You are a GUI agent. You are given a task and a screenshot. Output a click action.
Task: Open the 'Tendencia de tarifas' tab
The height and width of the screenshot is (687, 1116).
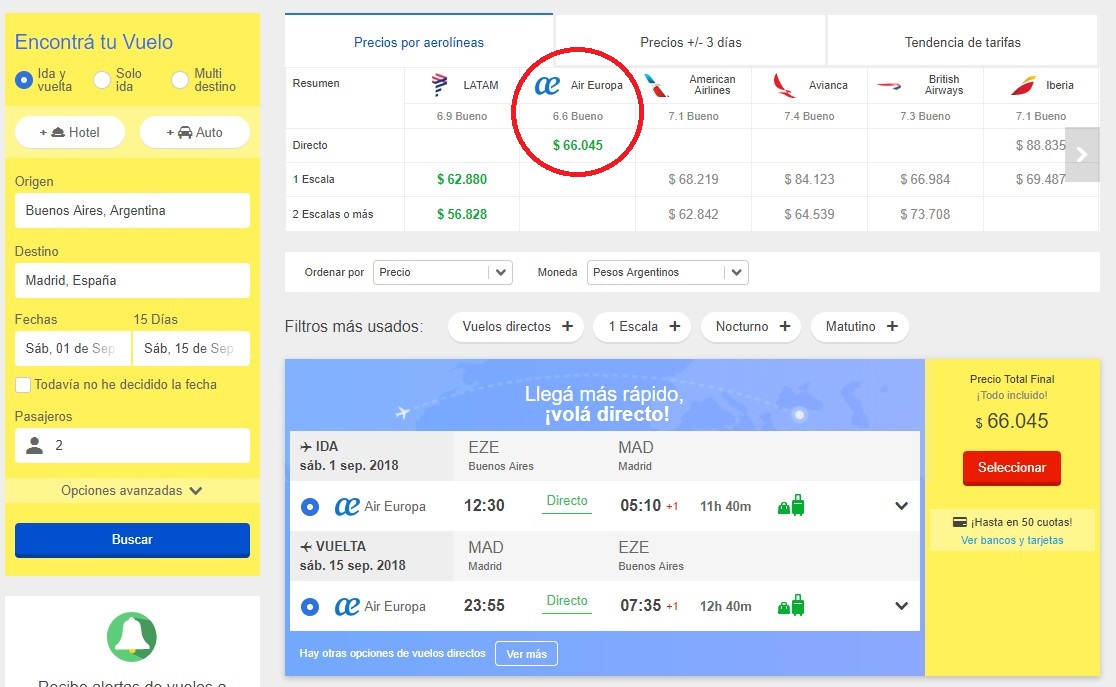962,42
